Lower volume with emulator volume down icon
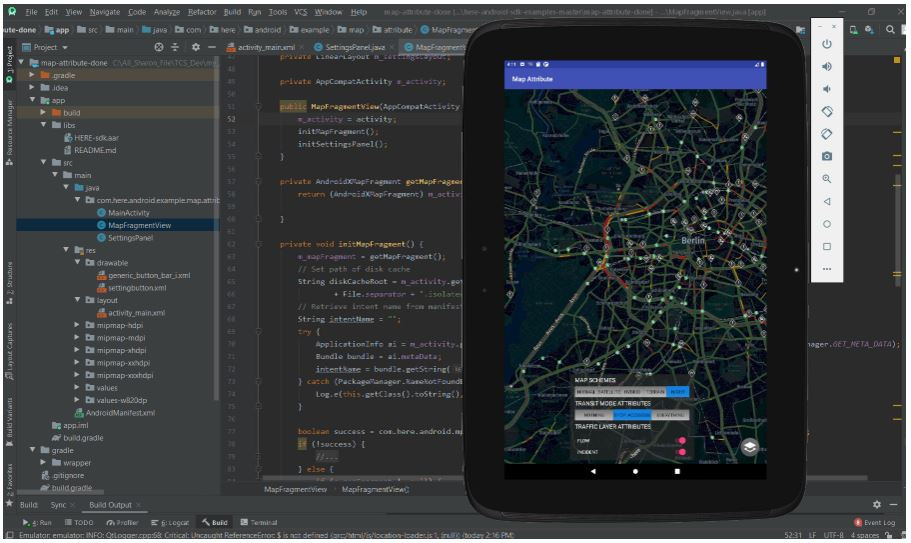Screen dimensions: 911x543 coord(827,89)
